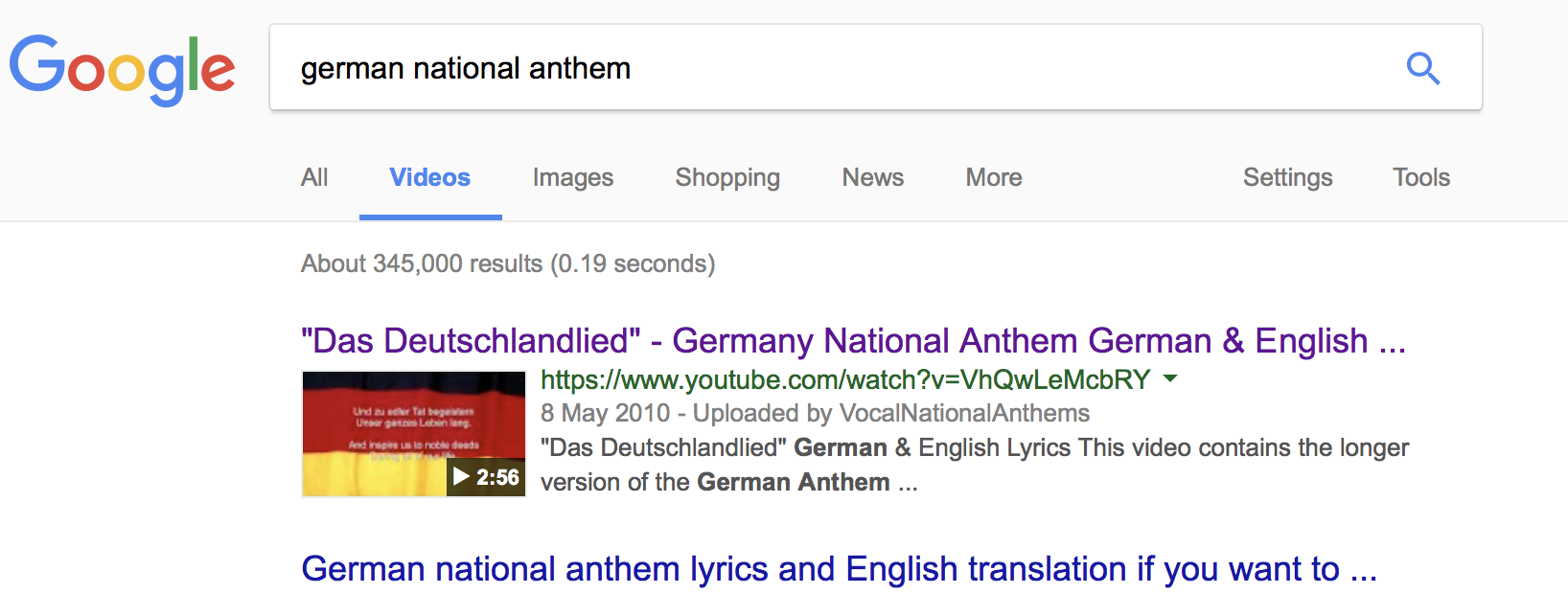Open the "Das Deutschlandlied" video result title

pyautogui.click(x=853, y=341)
